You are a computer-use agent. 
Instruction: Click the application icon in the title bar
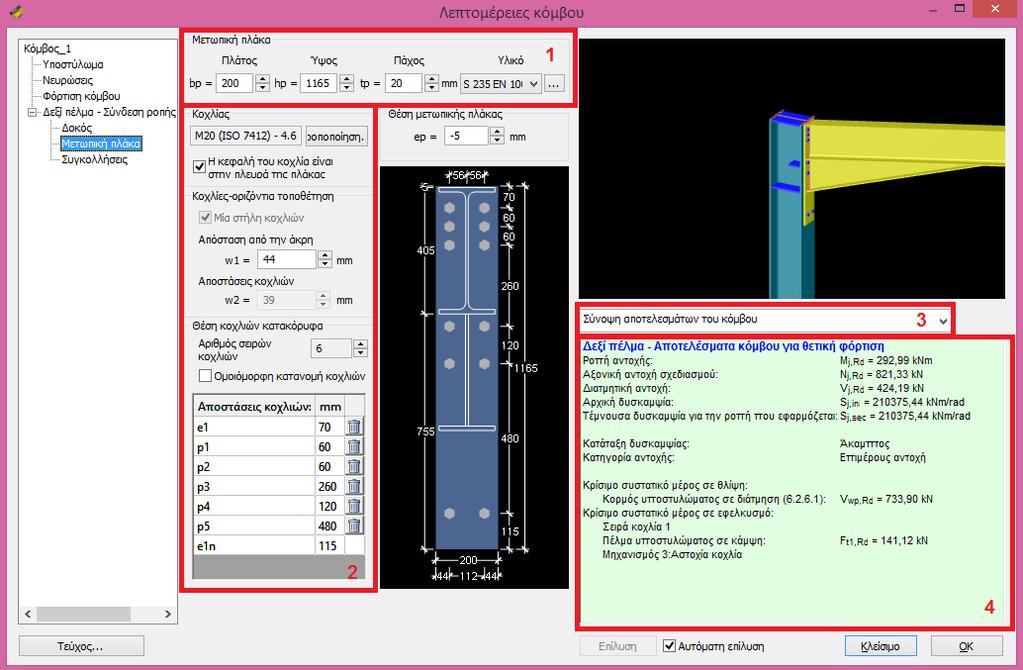click(16, 11)
